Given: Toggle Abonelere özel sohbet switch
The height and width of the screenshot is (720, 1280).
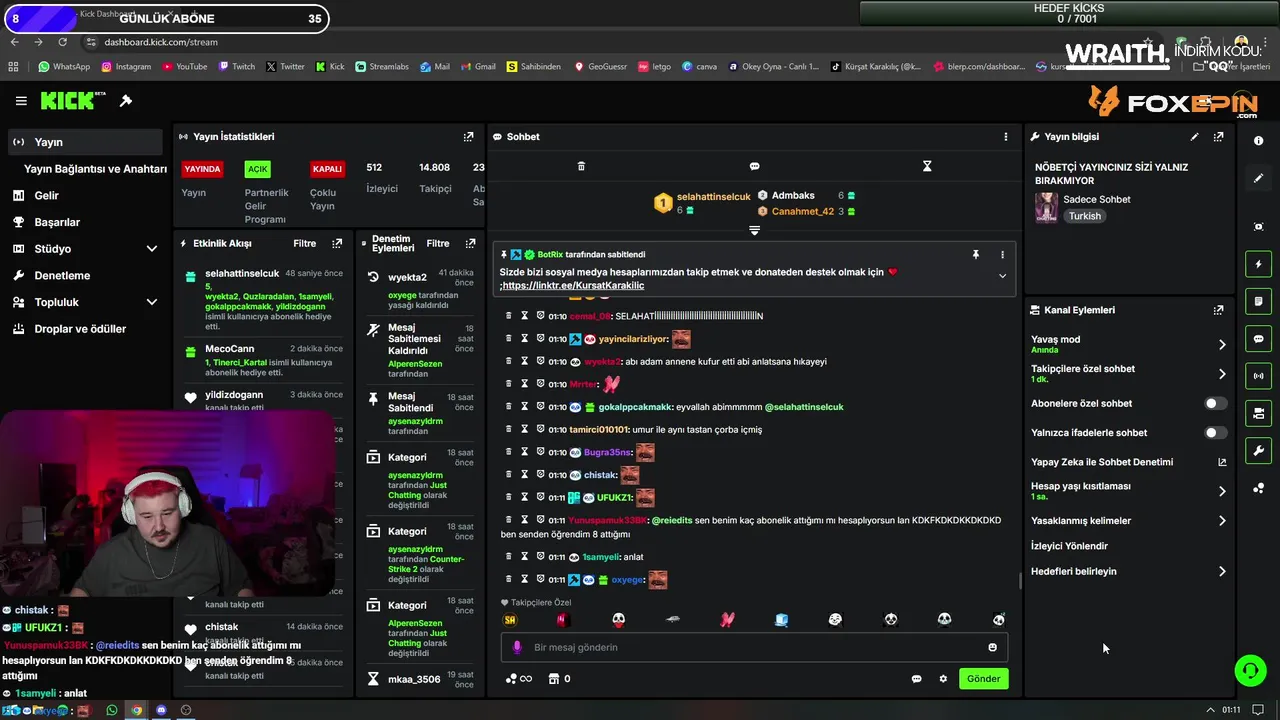Looking at the screenshot, I should [x=1215, y=404].
